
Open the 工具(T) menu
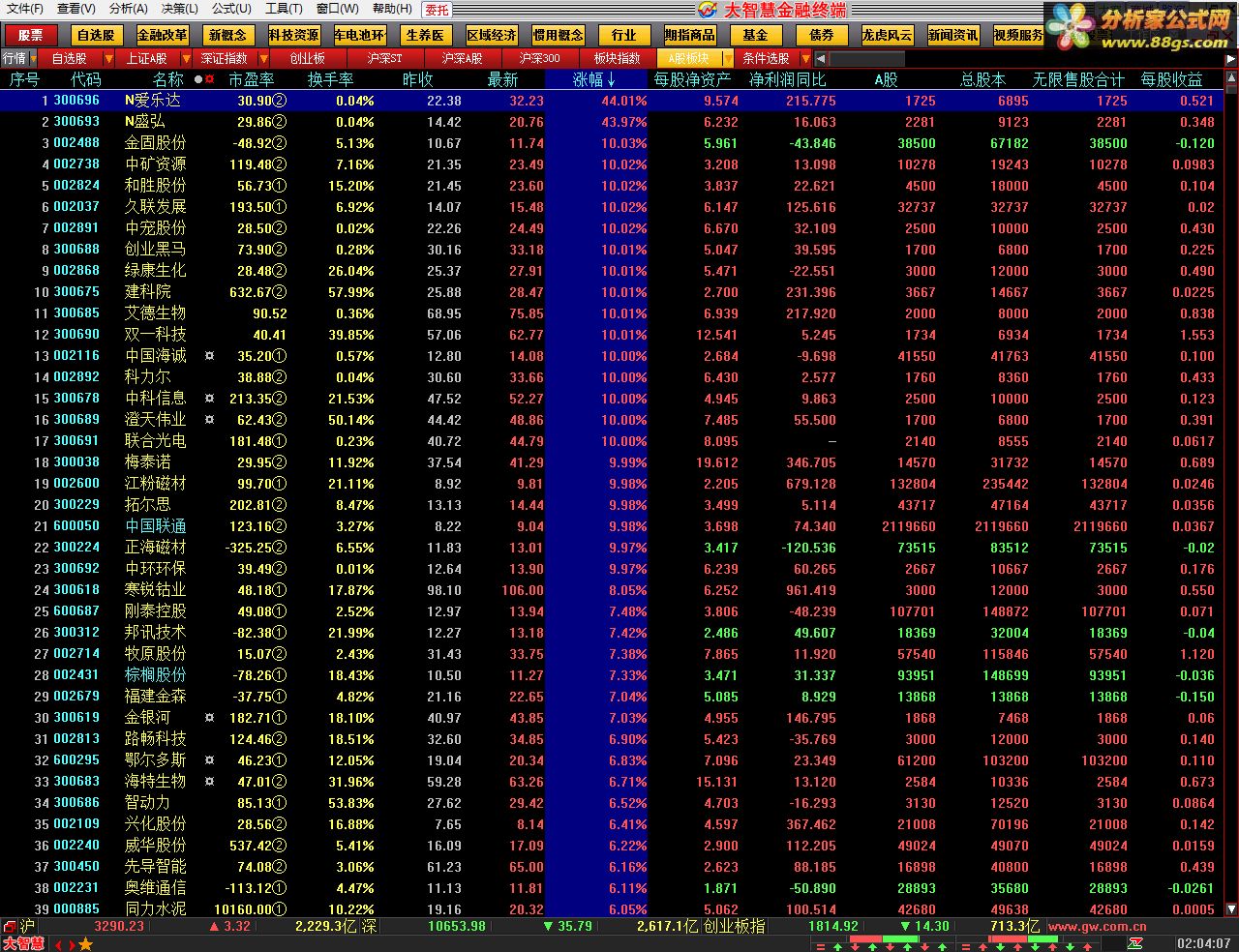[x=284, y=9]
